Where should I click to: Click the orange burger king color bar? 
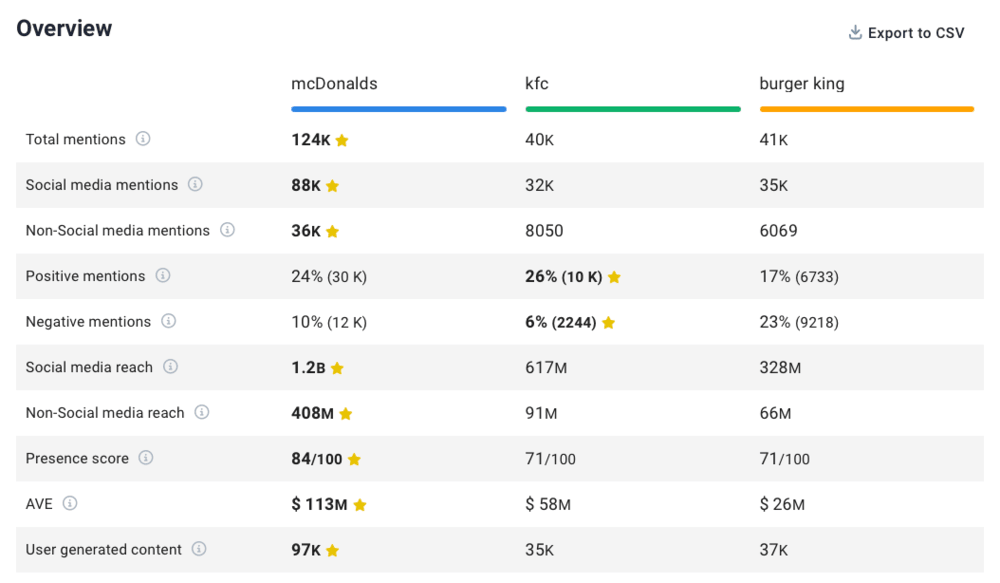867,109
